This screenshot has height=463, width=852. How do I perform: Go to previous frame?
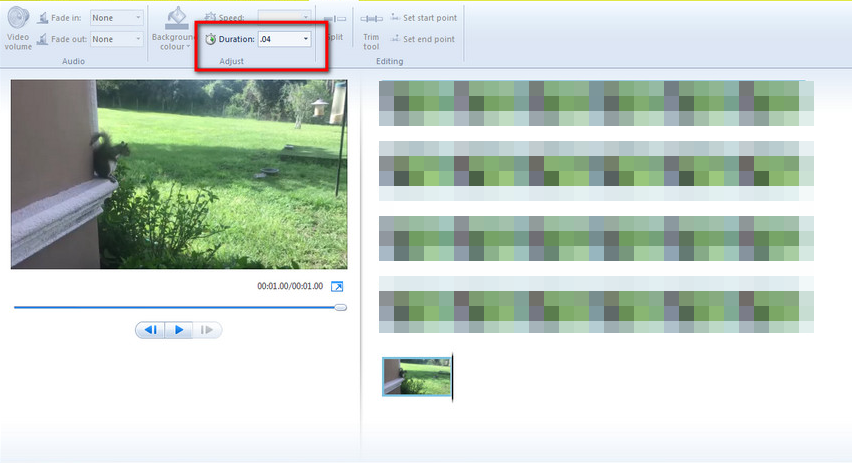tap(151, 330)
